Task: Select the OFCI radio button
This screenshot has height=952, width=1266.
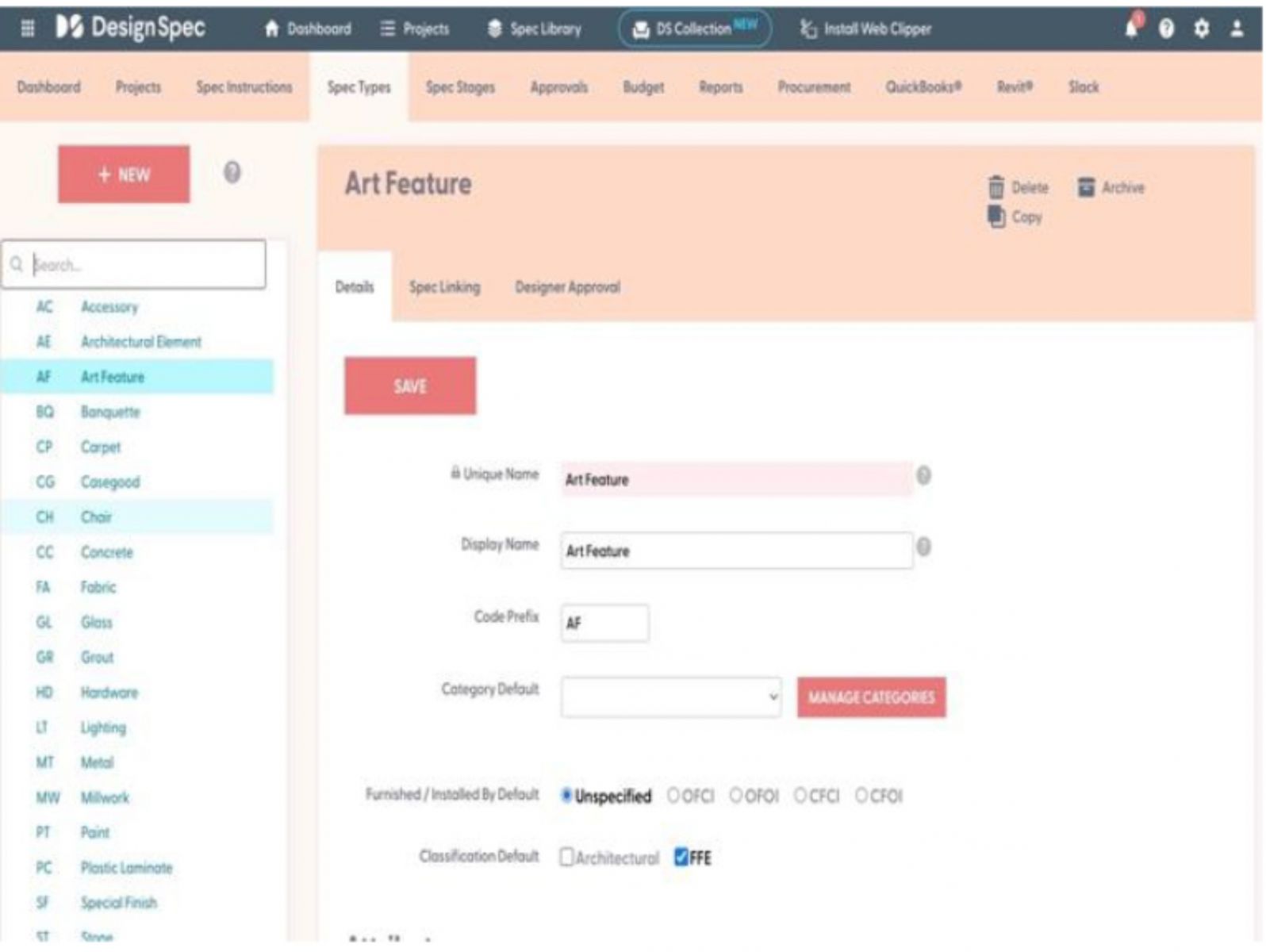Action: pyautogui.click(x=673, y=795)
